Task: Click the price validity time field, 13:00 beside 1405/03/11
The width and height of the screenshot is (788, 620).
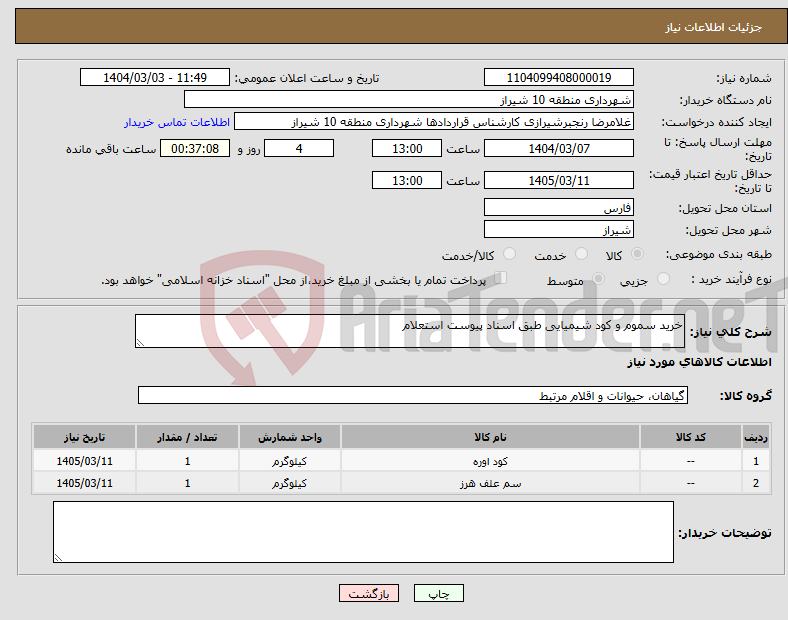Action: pos(407,180)
